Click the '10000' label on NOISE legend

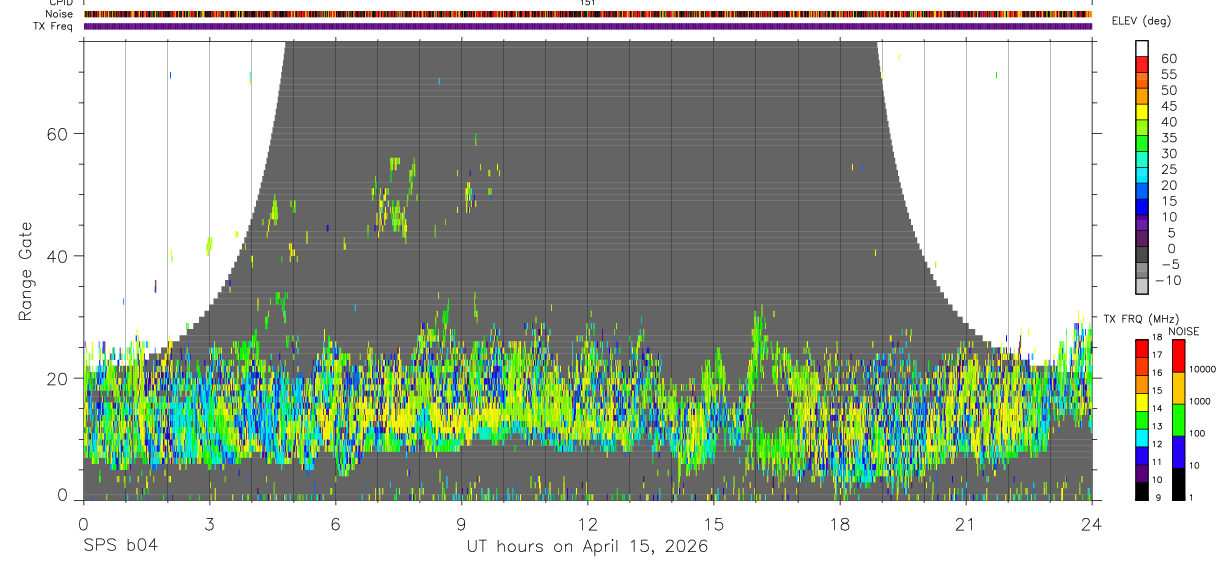(1201, 369)
